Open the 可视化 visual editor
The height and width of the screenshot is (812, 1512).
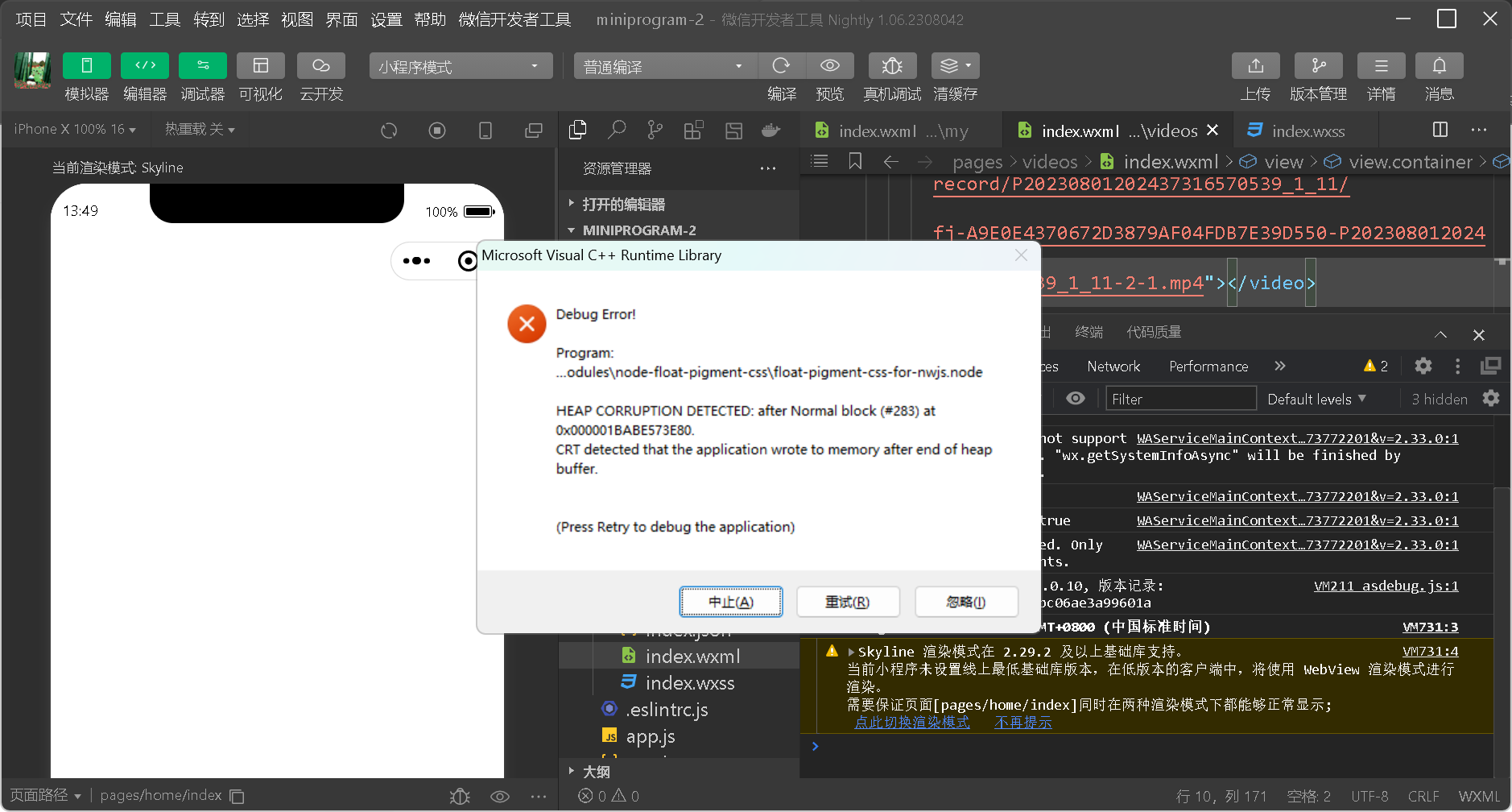pos(261,65)
